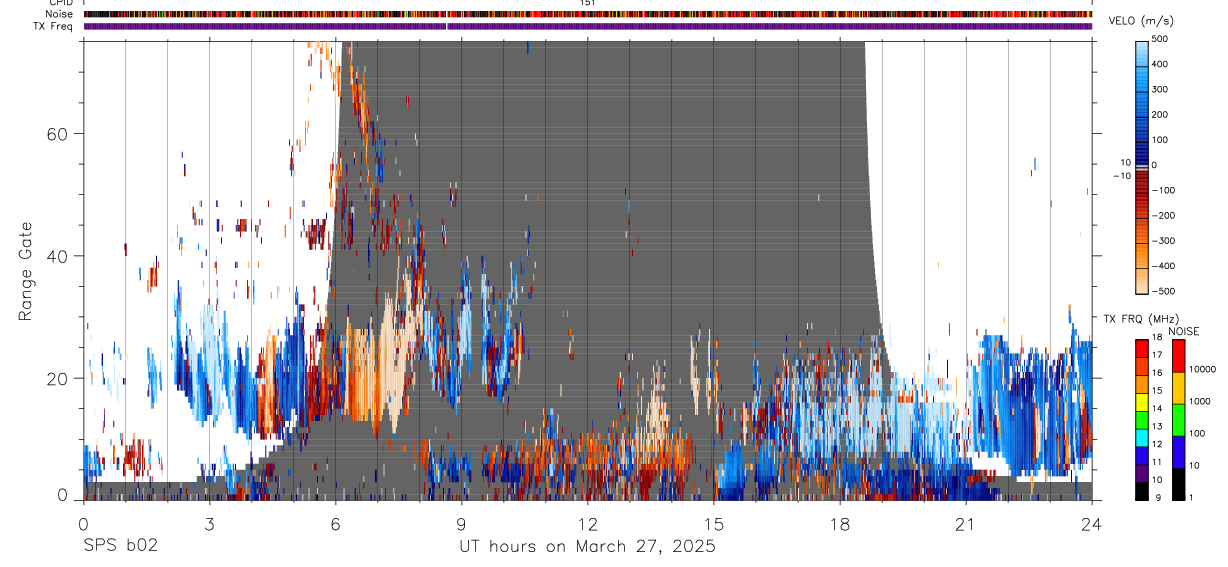Click the 500 label on the velocity scale
Screen dimensions: 1228x567
tap(1161, 39)
